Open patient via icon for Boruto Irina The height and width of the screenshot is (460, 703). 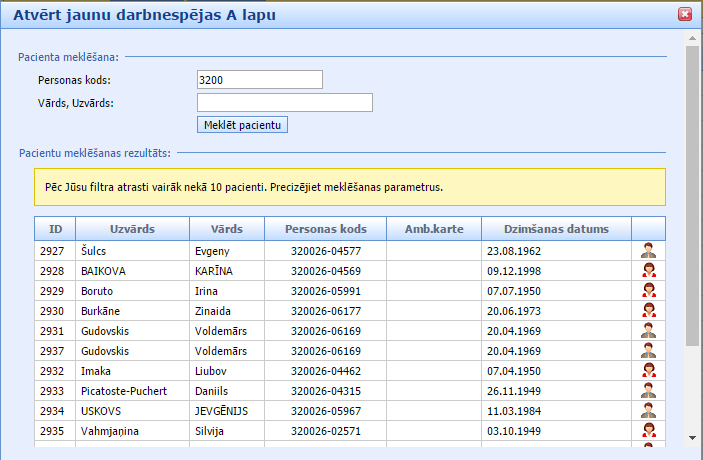coord(648,291)
